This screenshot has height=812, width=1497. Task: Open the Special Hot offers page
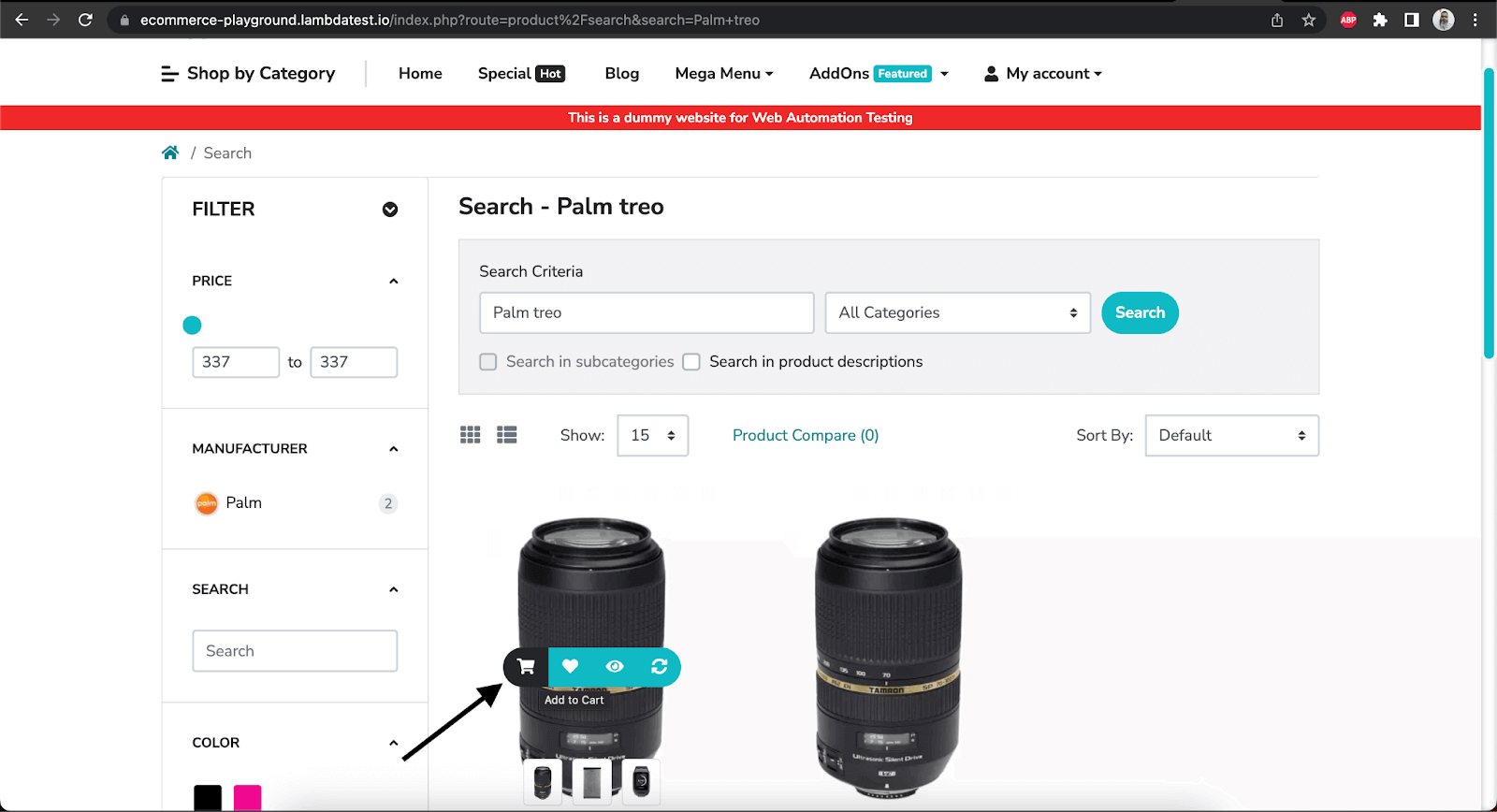coord(521,73)
